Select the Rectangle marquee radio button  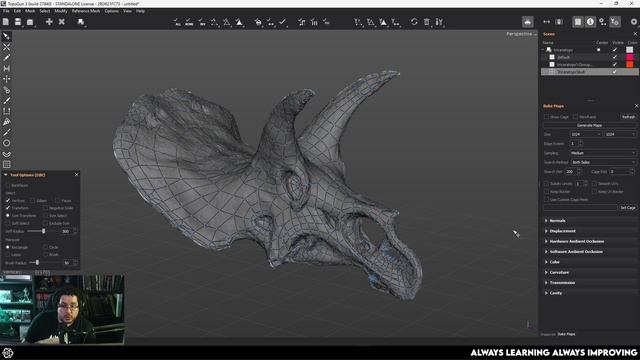click(8, 247)
